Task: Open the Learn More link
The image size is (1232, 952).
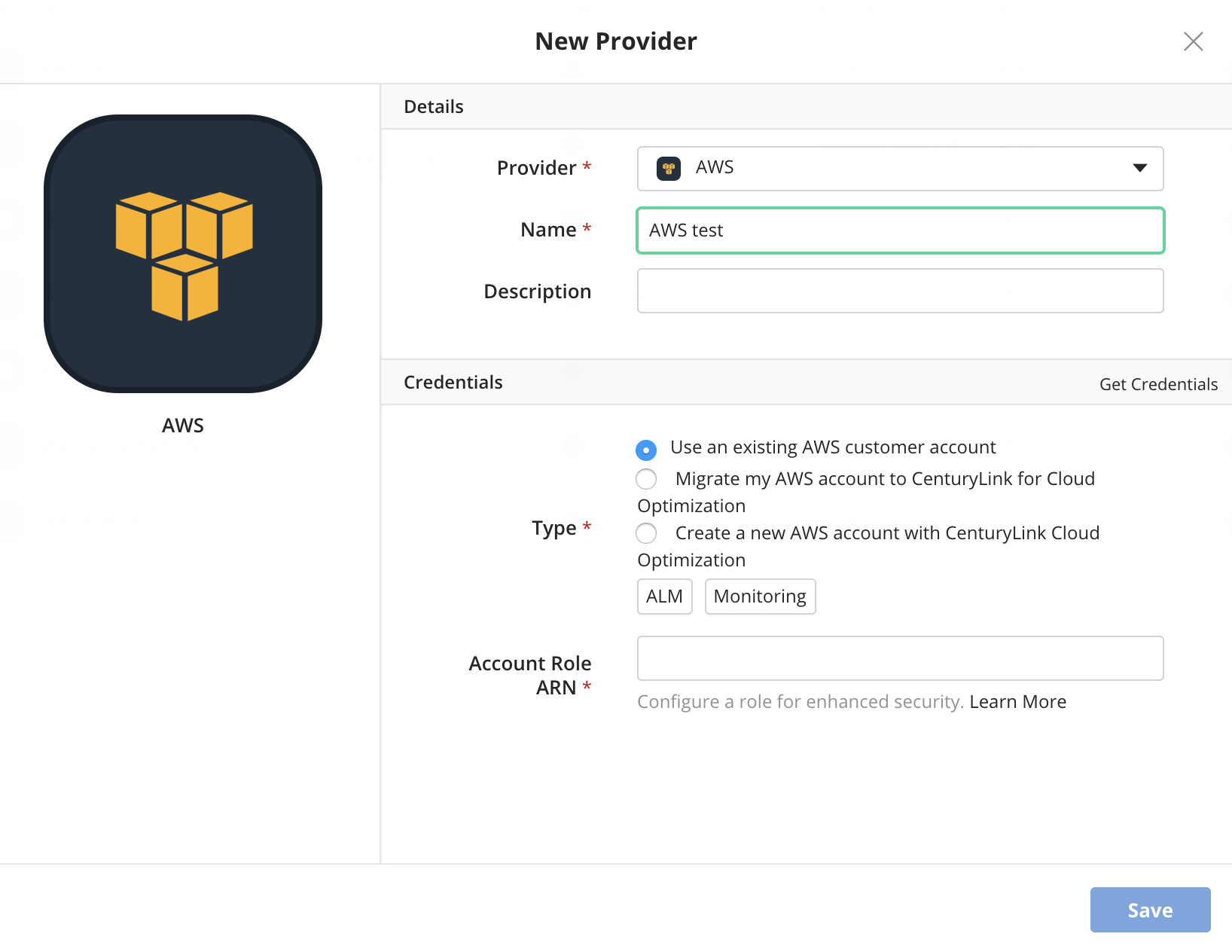Action: pyautogui.click(x=1017, y=702)
